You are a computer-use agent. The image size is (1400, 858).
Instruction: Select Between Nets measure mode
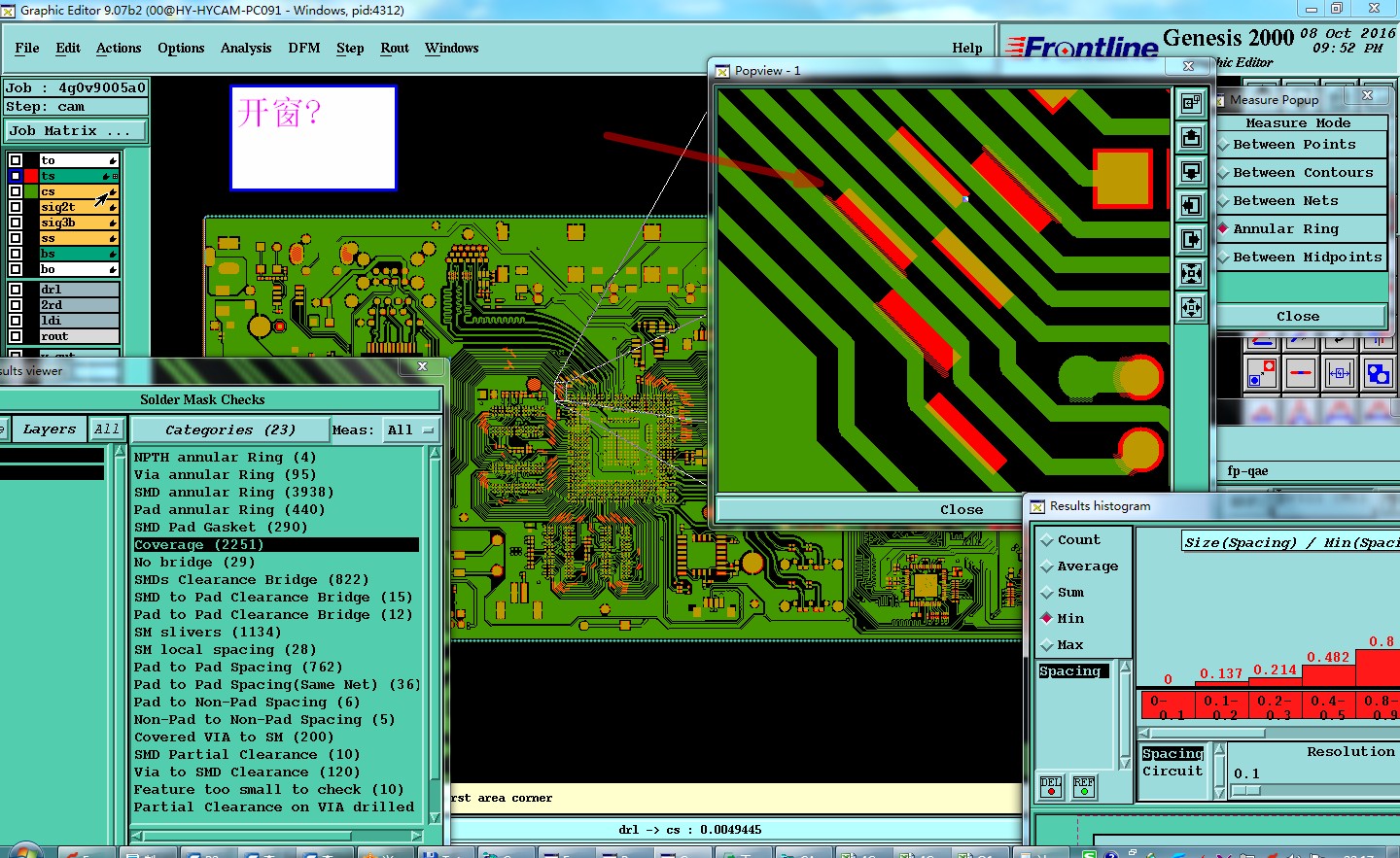[1302, 200]
